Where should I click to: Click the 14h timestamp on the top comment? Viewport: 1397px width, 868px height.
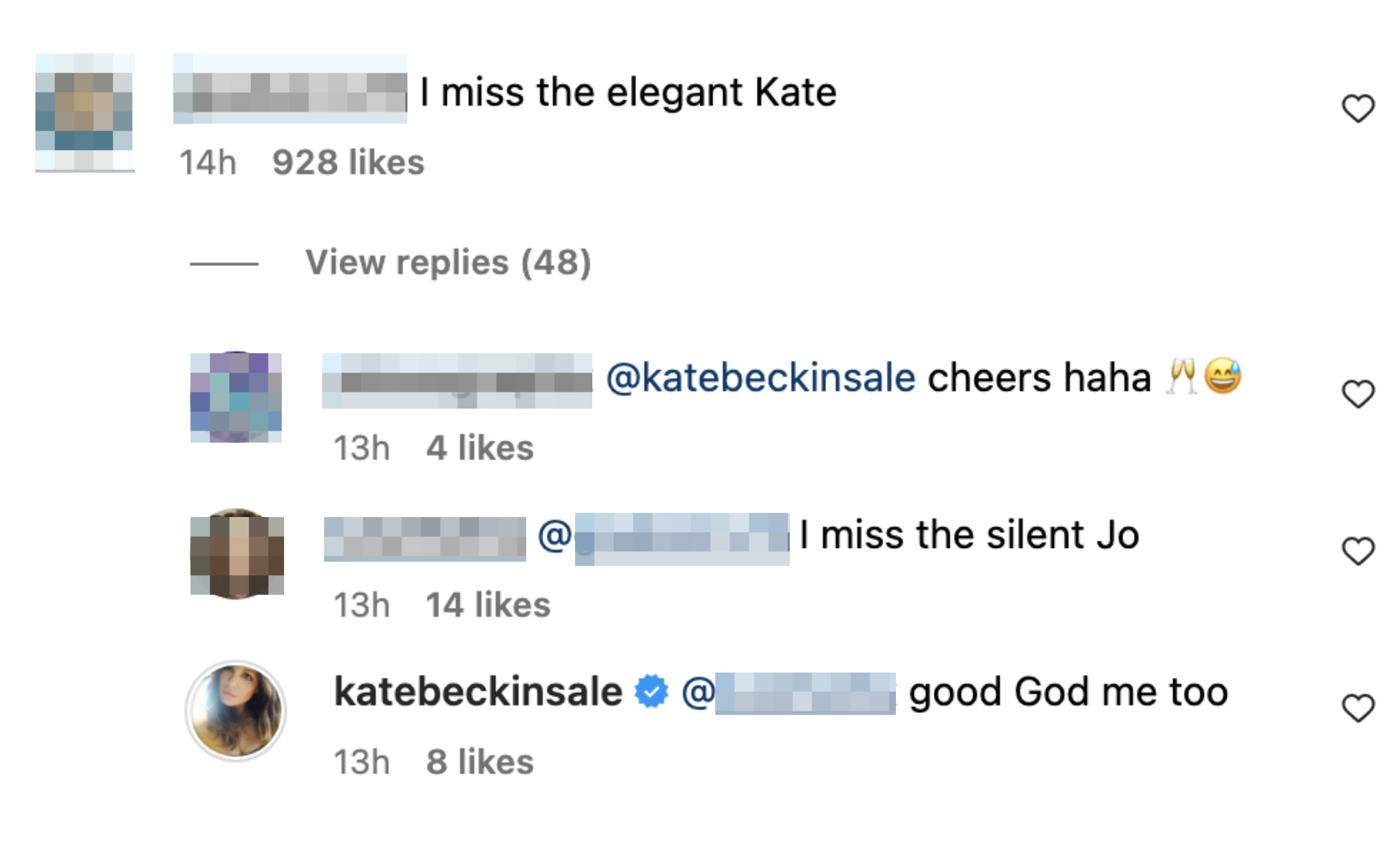point(208,162)
